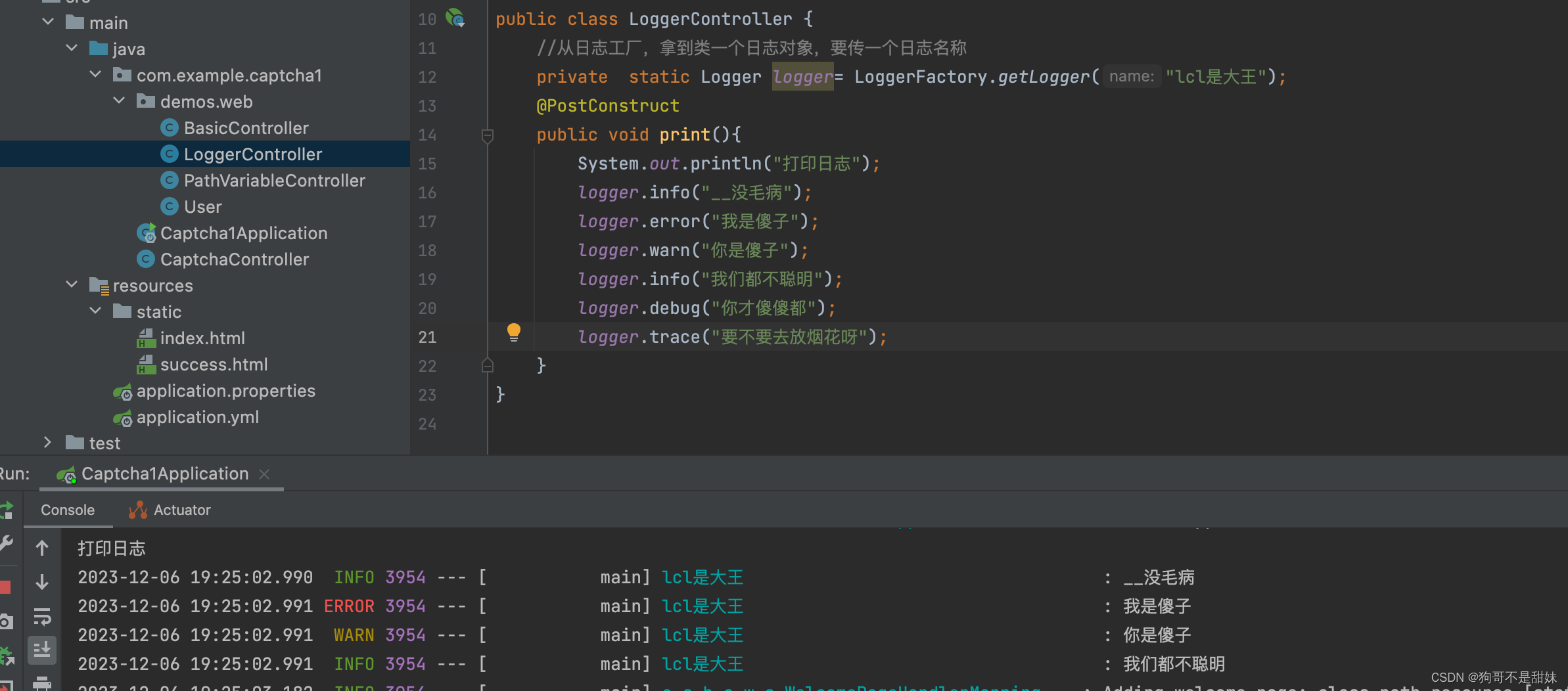Viewport: 1568px width, 691px height.
Task: Toggle soft-wrap in console
Action: (42, 616)
